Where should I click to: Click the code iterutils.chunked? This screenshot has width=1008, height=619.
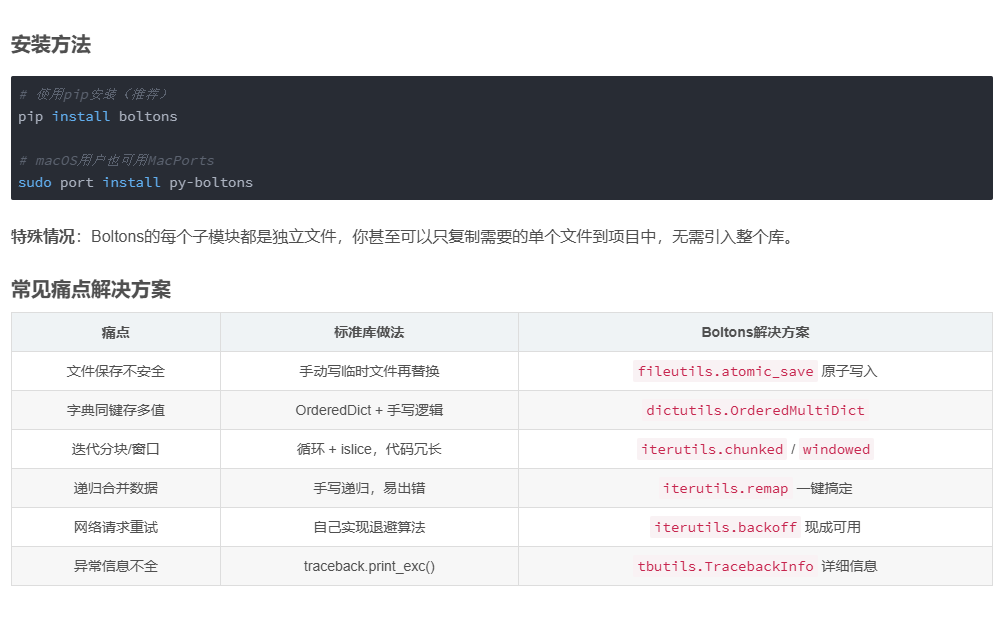712,449
